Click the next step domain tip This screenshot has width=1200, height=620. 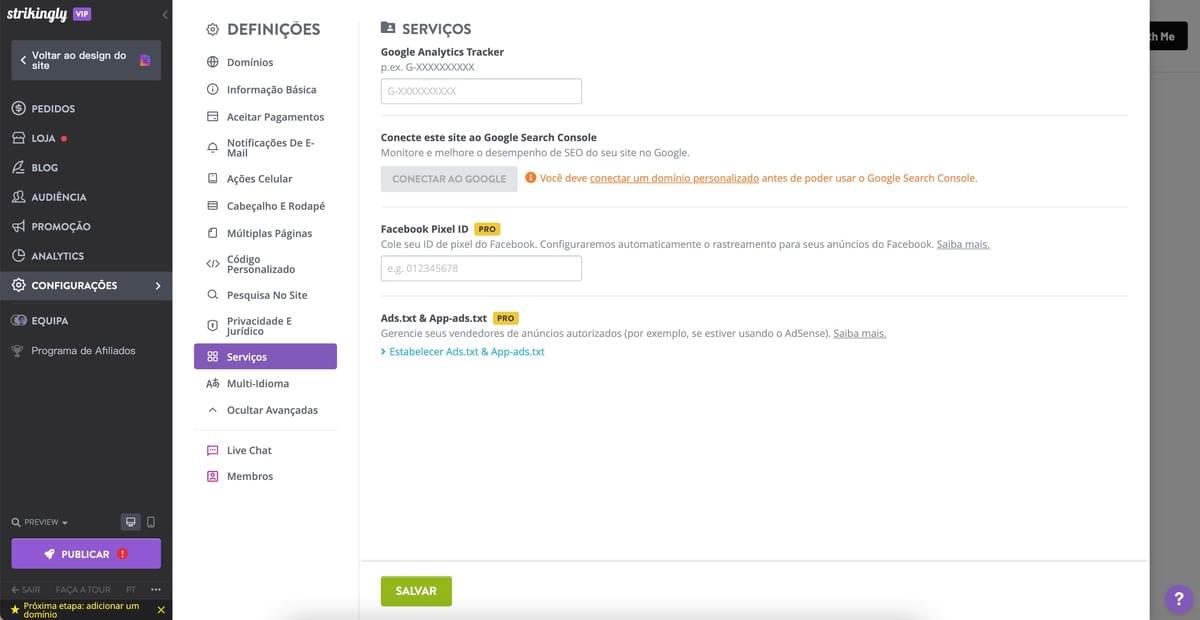(81, 610)
